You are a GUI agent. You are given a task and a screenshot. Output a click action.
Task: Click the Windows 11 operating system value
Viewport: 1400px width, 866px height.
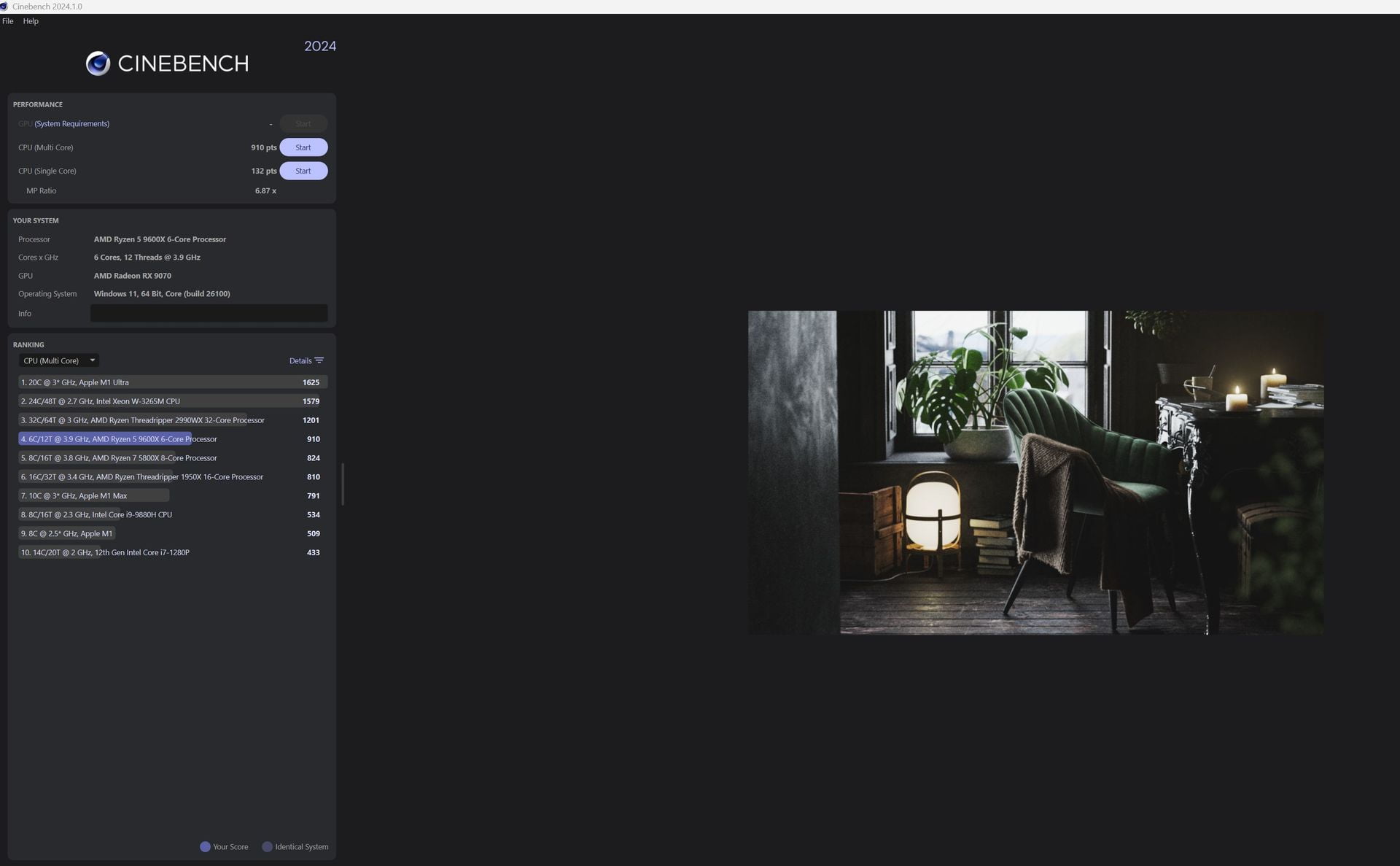point(162,294)
